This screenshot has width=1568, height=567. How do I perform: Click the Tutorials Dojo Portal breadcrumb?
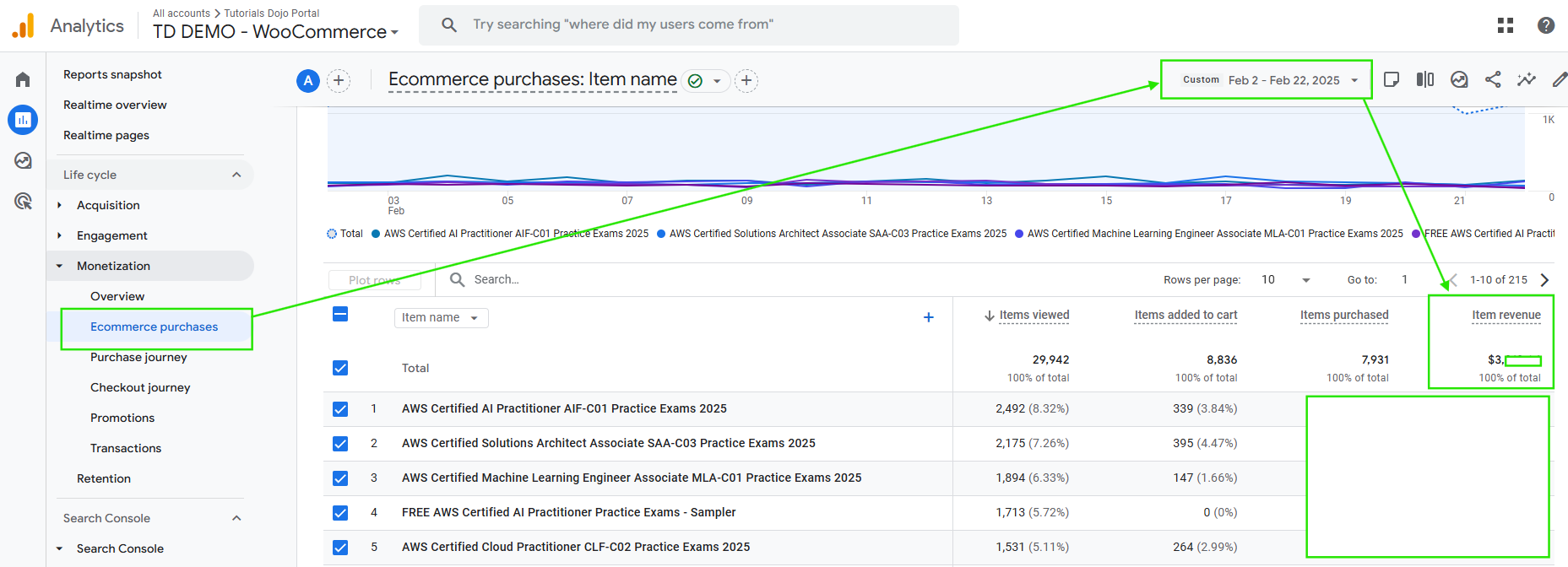tap(272, 13)
